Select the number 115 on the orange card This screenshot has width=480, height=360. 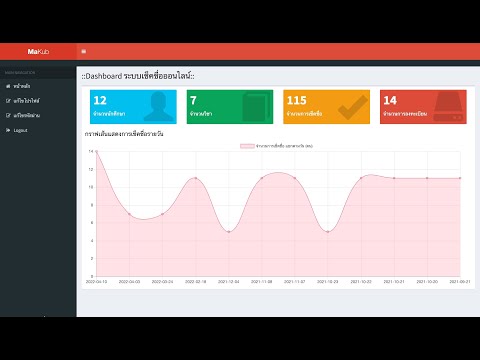pyautogui.click(x=296, y=100)
